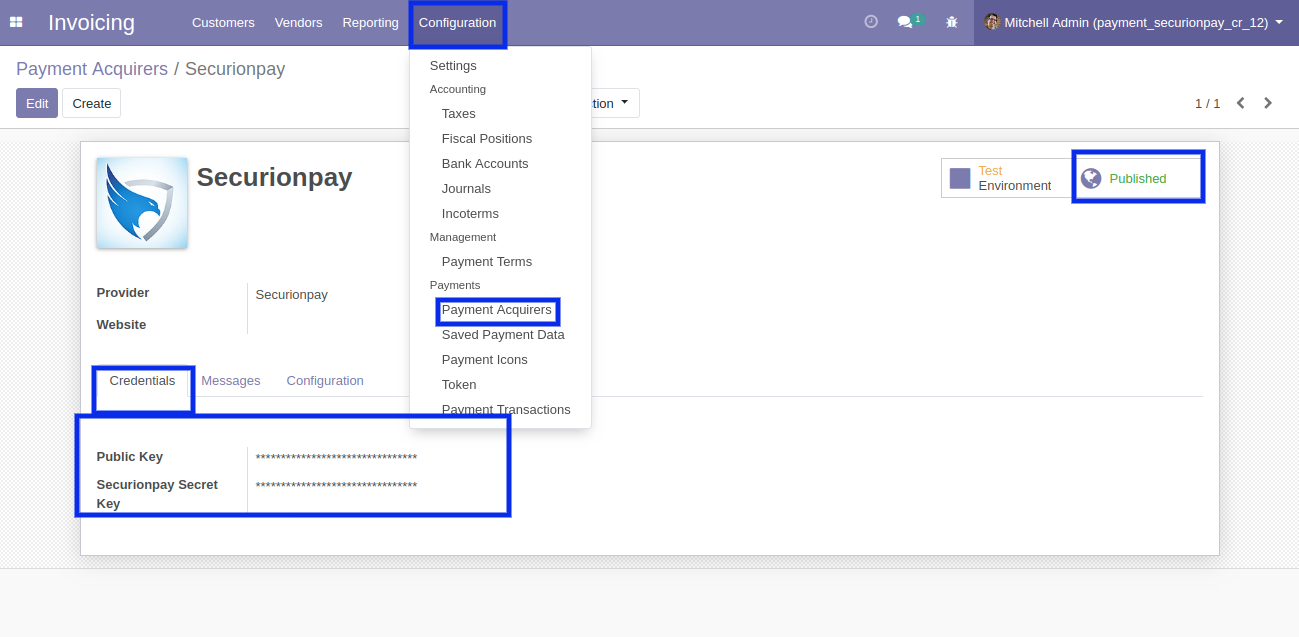The image size is (1299, 637).
Task: Click the Securionpay record heading
Action: (274, 177)
